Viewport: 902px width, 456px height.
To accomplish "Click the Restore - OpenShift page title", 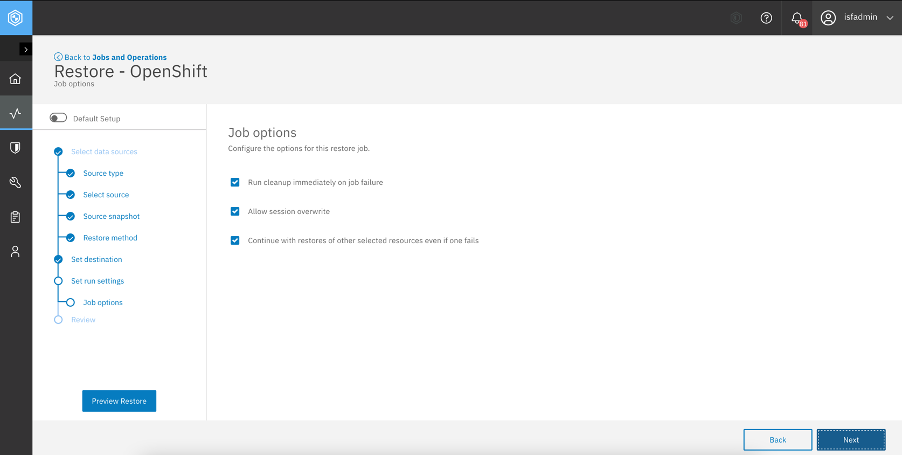I will tap(131, 71).
